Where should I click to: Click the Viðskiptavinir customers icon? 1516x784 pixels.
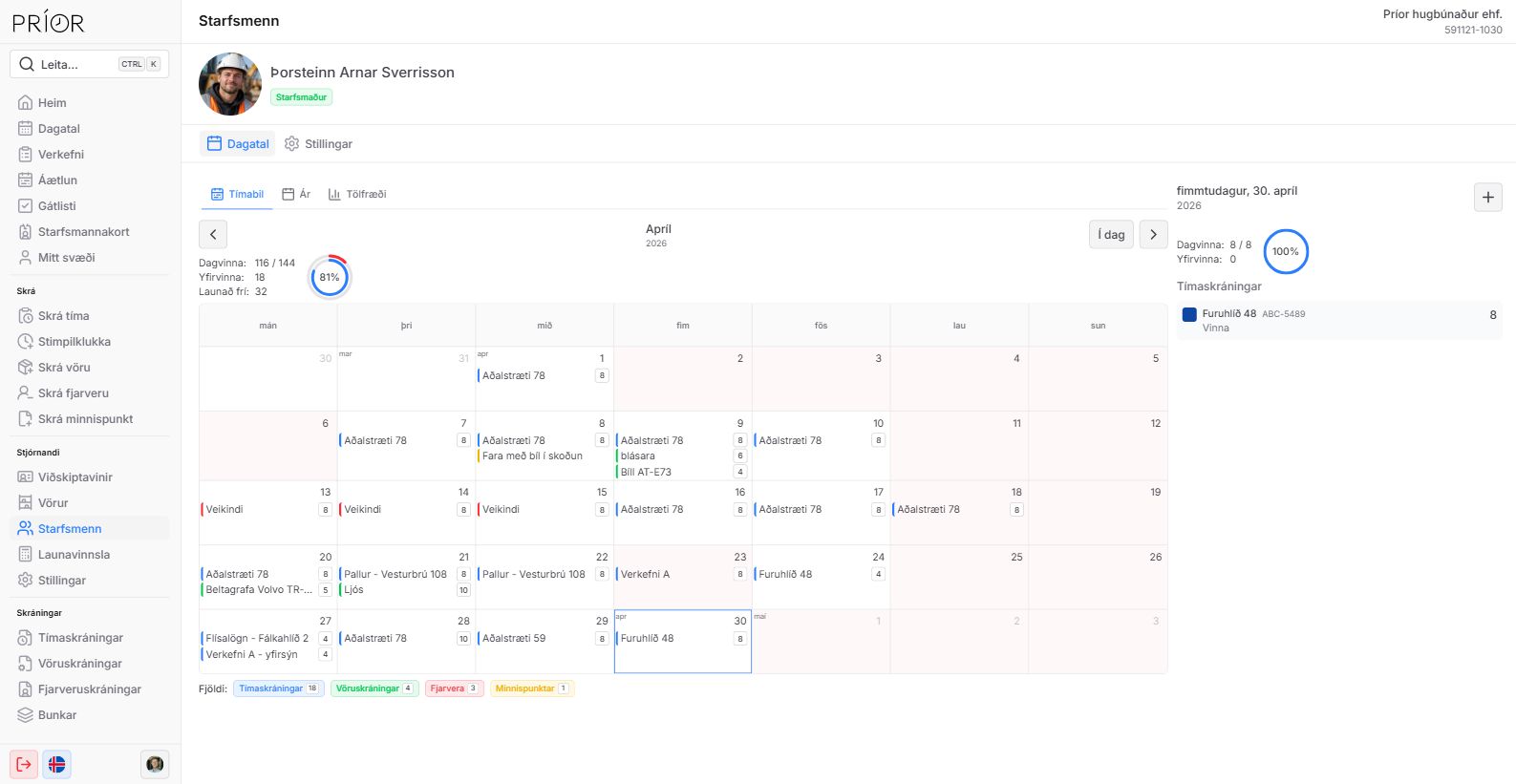click(26, 477)
